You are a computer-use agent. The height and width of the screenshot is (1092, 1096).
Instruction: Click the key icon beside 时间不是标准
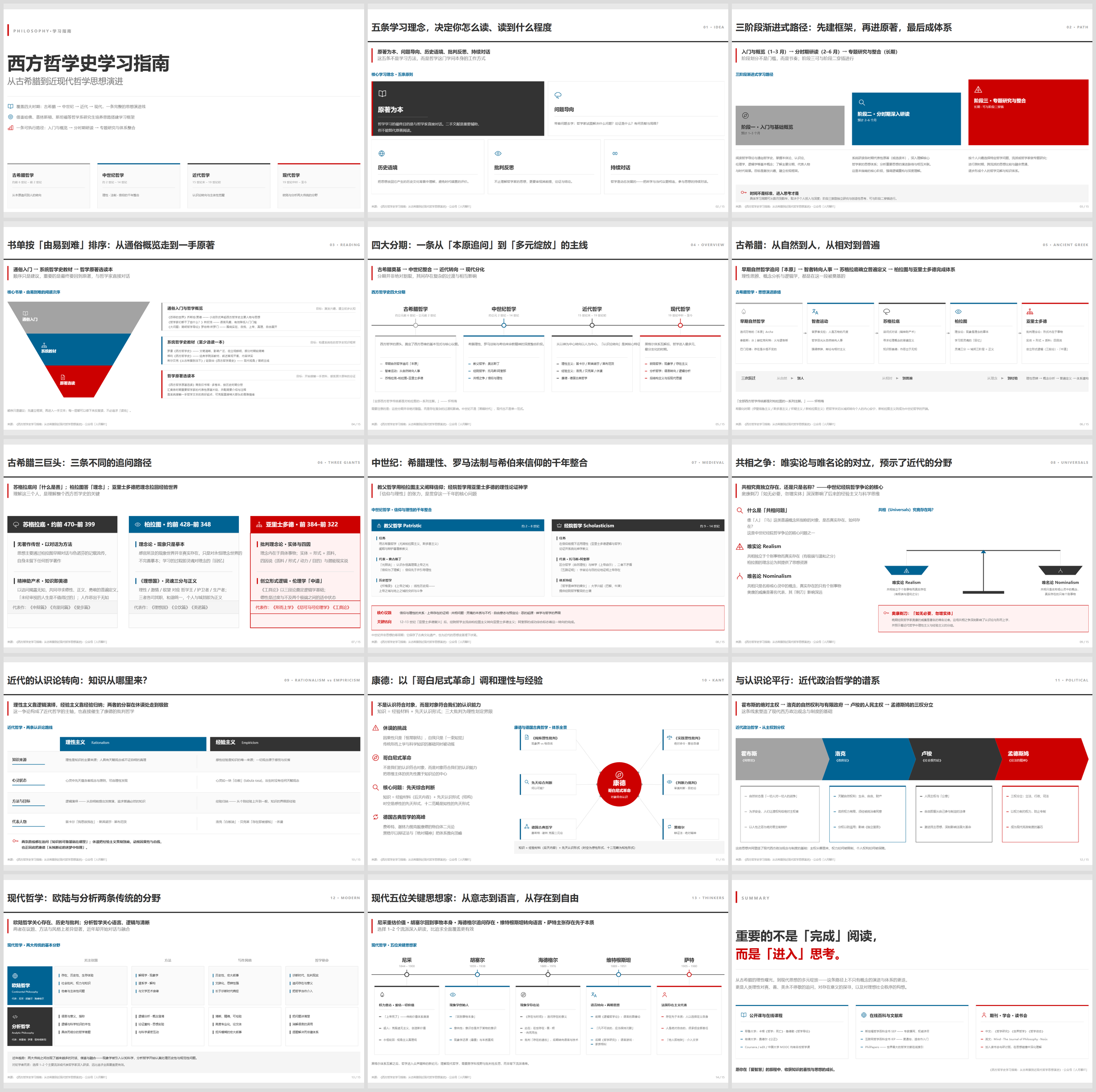point(744,193)
